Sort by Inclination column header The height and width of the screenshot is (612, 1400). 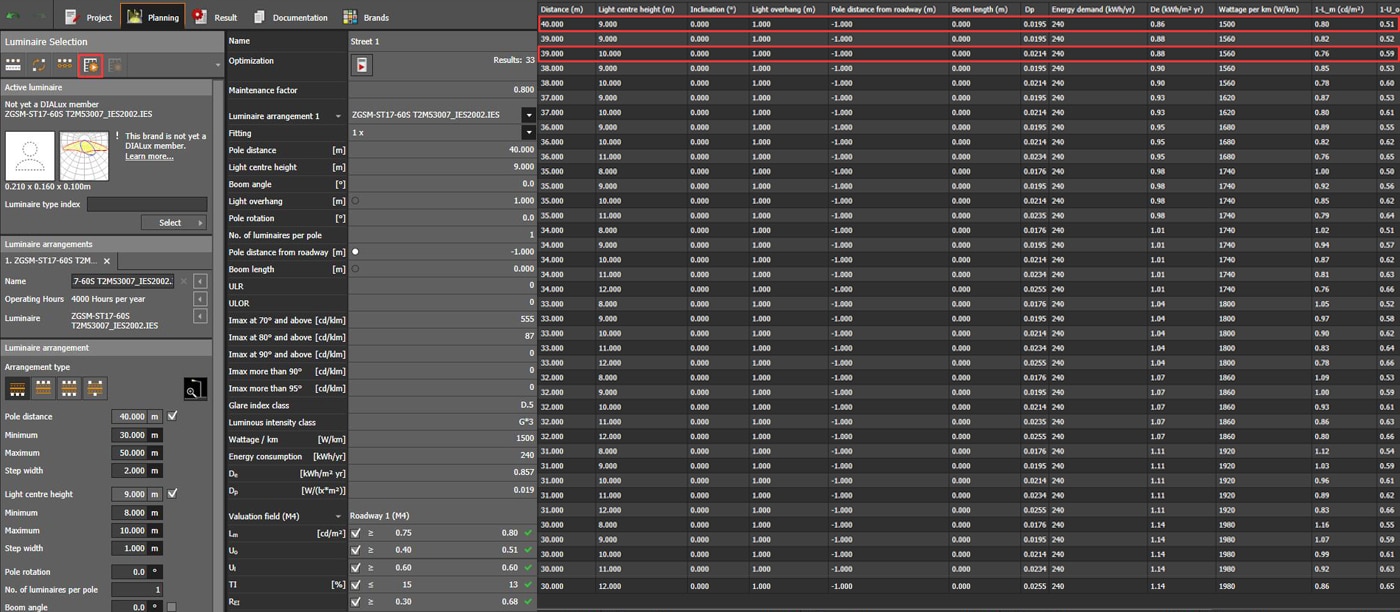[718, 9]
